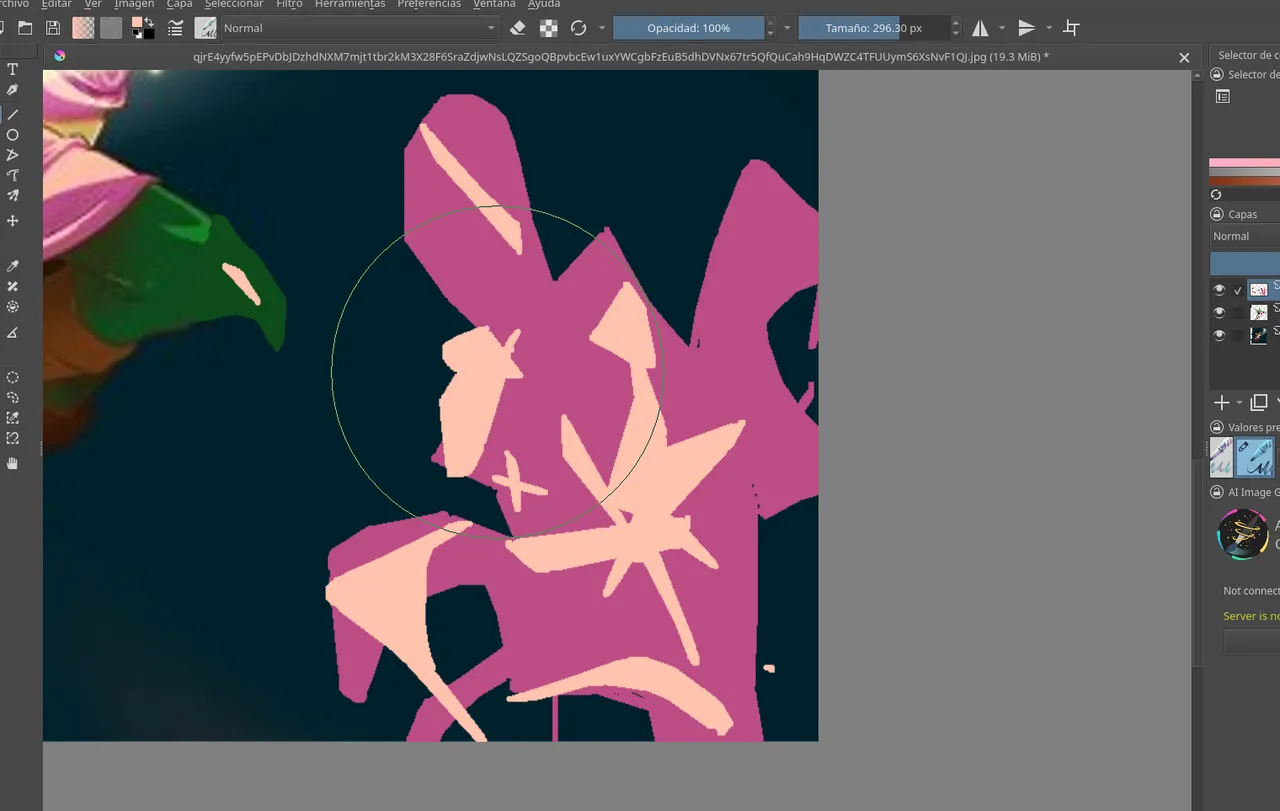Image resolution: width=1280 pixels, height=811 pixels.
Task: Open file with folder icon
Action: click(x=25, y=28)
